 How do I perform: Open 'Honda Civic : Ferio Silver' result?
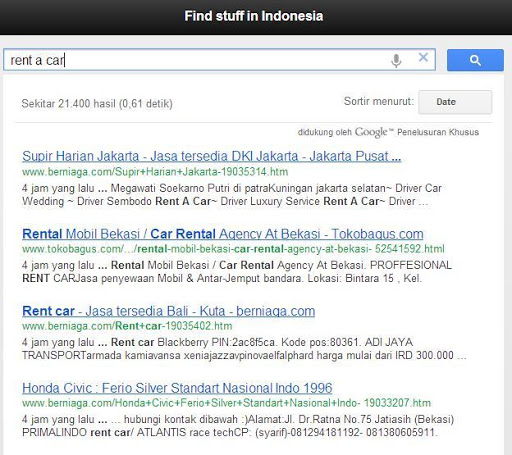point(177,388)
